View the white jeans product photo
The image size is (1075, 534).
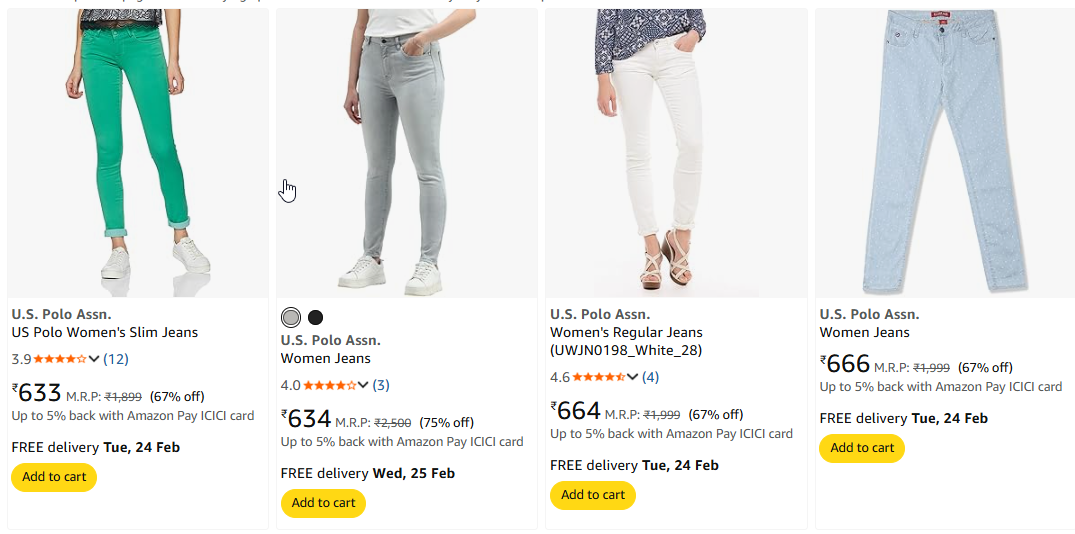point(676,150)
